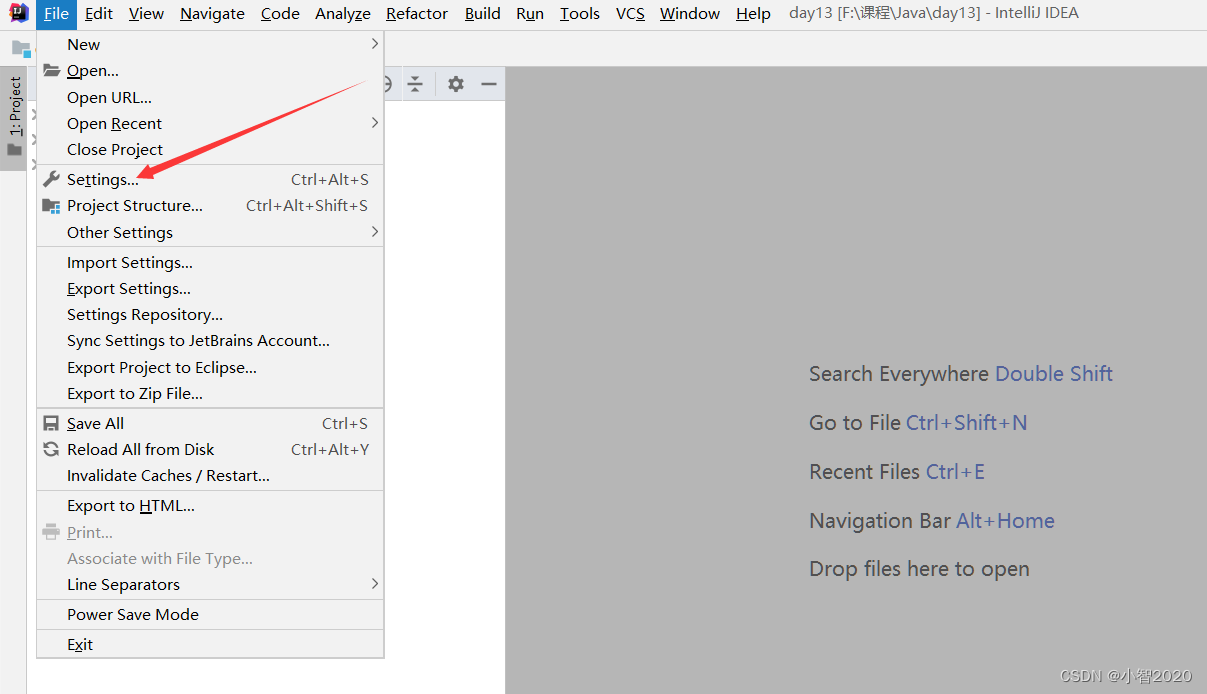Hide the Project tool window via minus icon
The height and width of the screenshot is (694, 1207).
point(488,84)
